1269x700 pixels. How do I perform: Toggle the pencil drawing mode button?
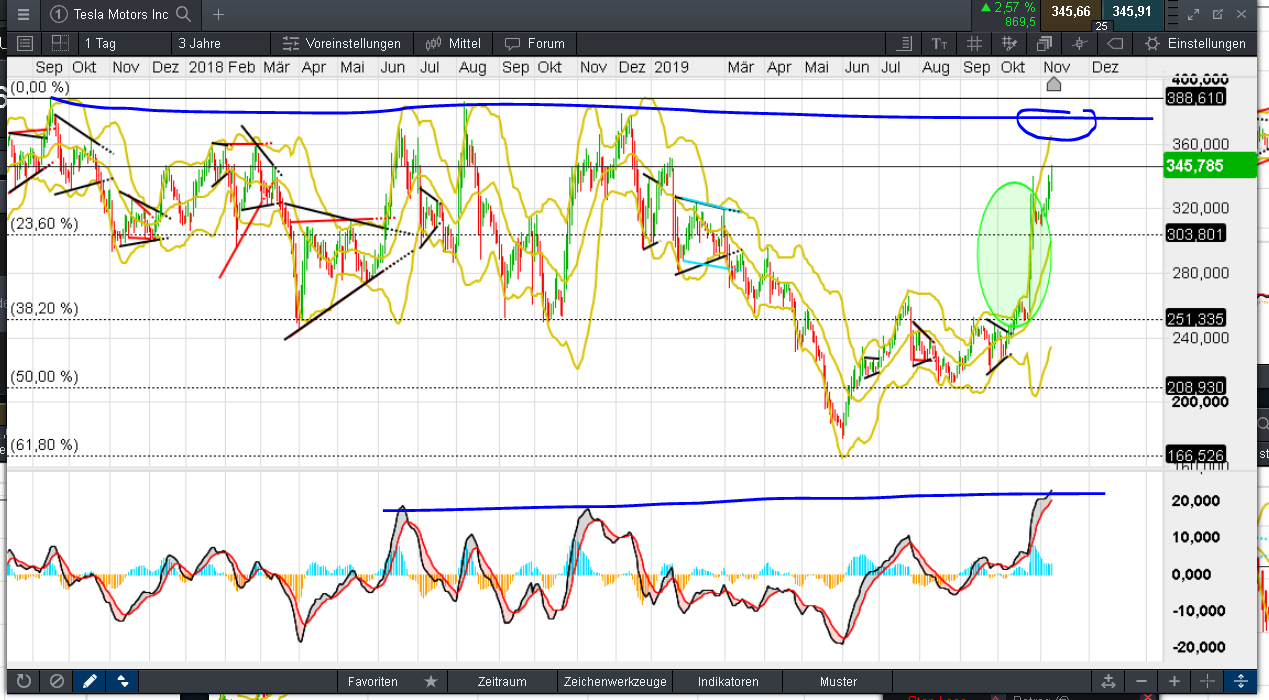(x=90, y=681)
